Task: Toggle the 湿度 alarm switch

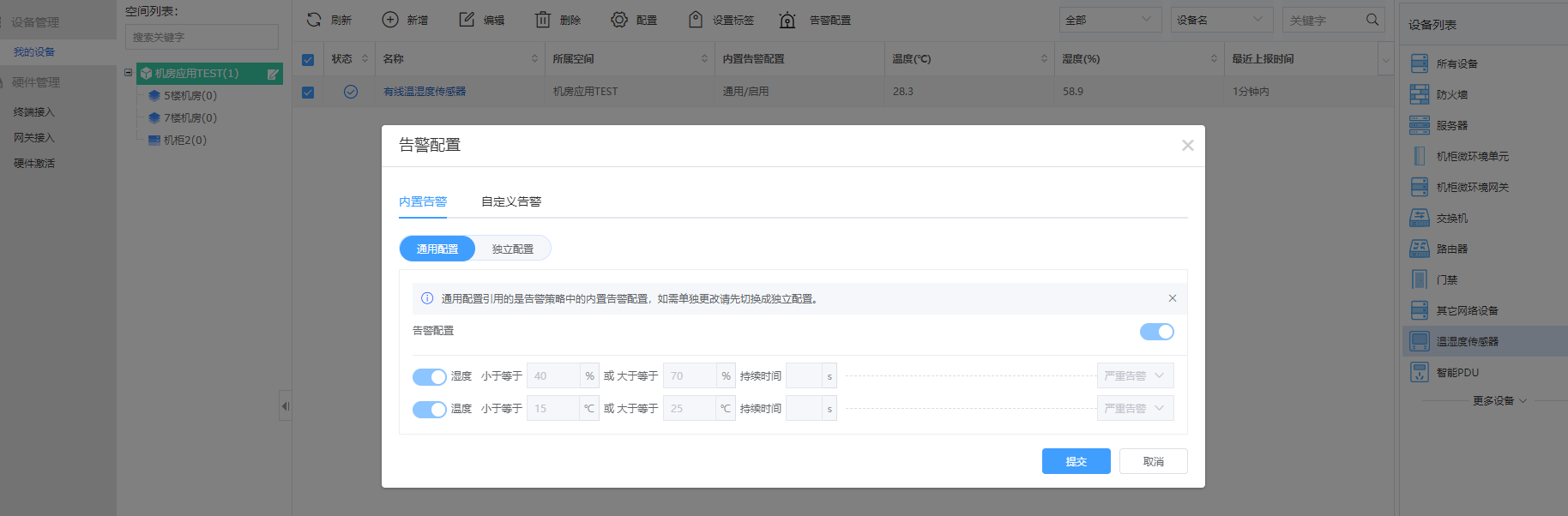Action: (x=430, y=377)
